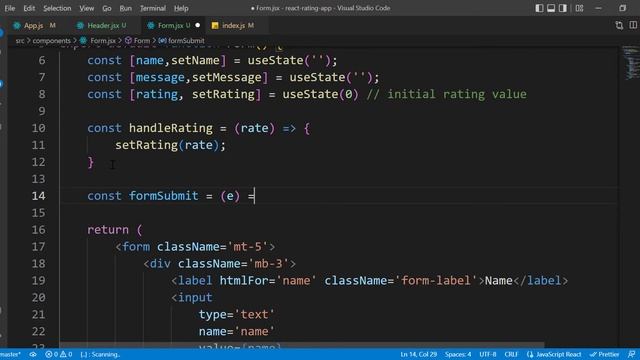Image resolution: width=640 pixels, height=360 pixels.
Task: Open the Form symbol breadcrumb
Action: click(138, 41)
